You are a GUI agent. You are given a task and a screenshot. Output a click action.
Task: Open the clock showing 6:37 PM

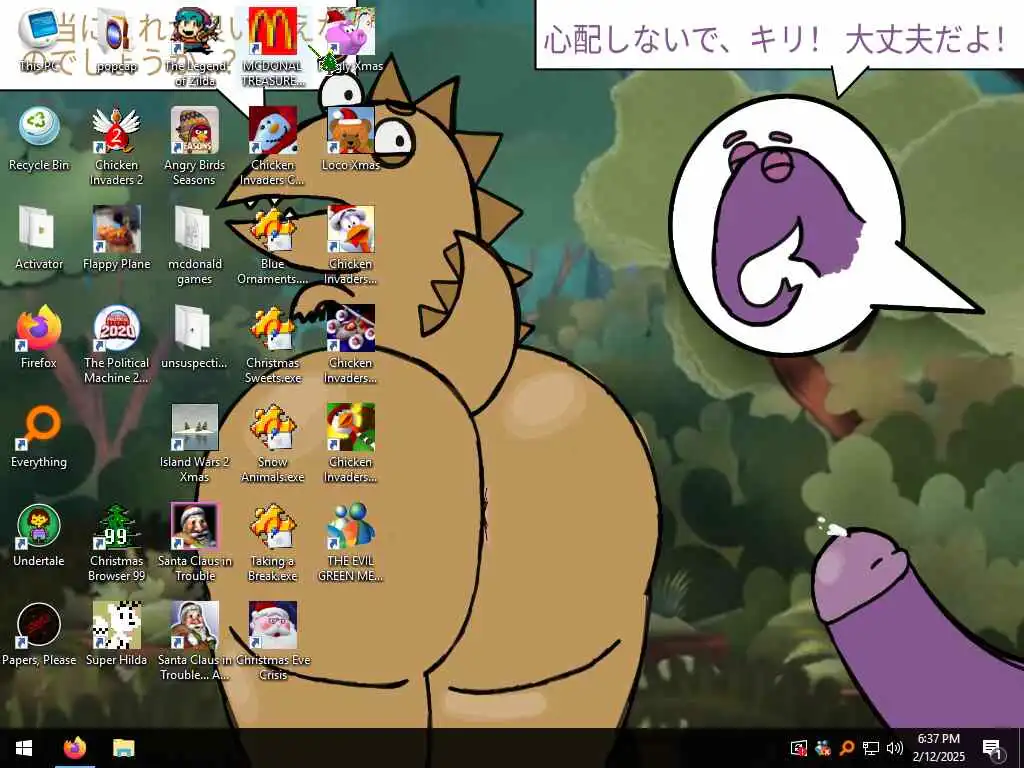point(938,748)
